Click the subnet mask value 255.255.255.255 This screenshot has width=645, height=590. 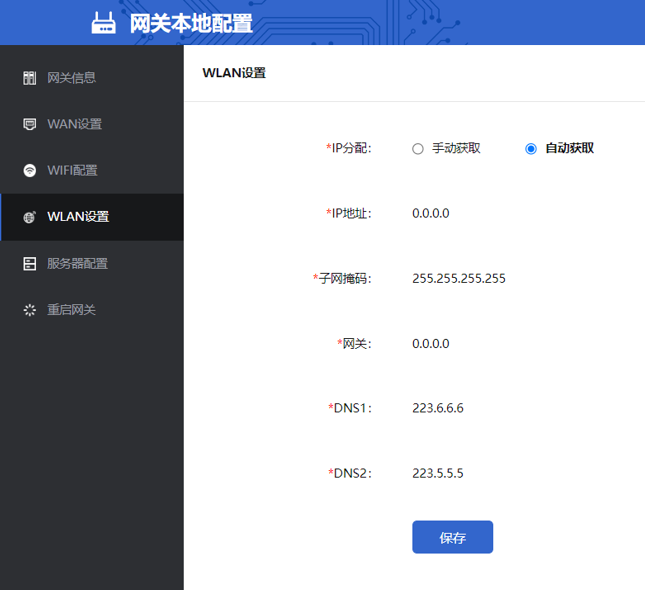[x=459, y=278]
